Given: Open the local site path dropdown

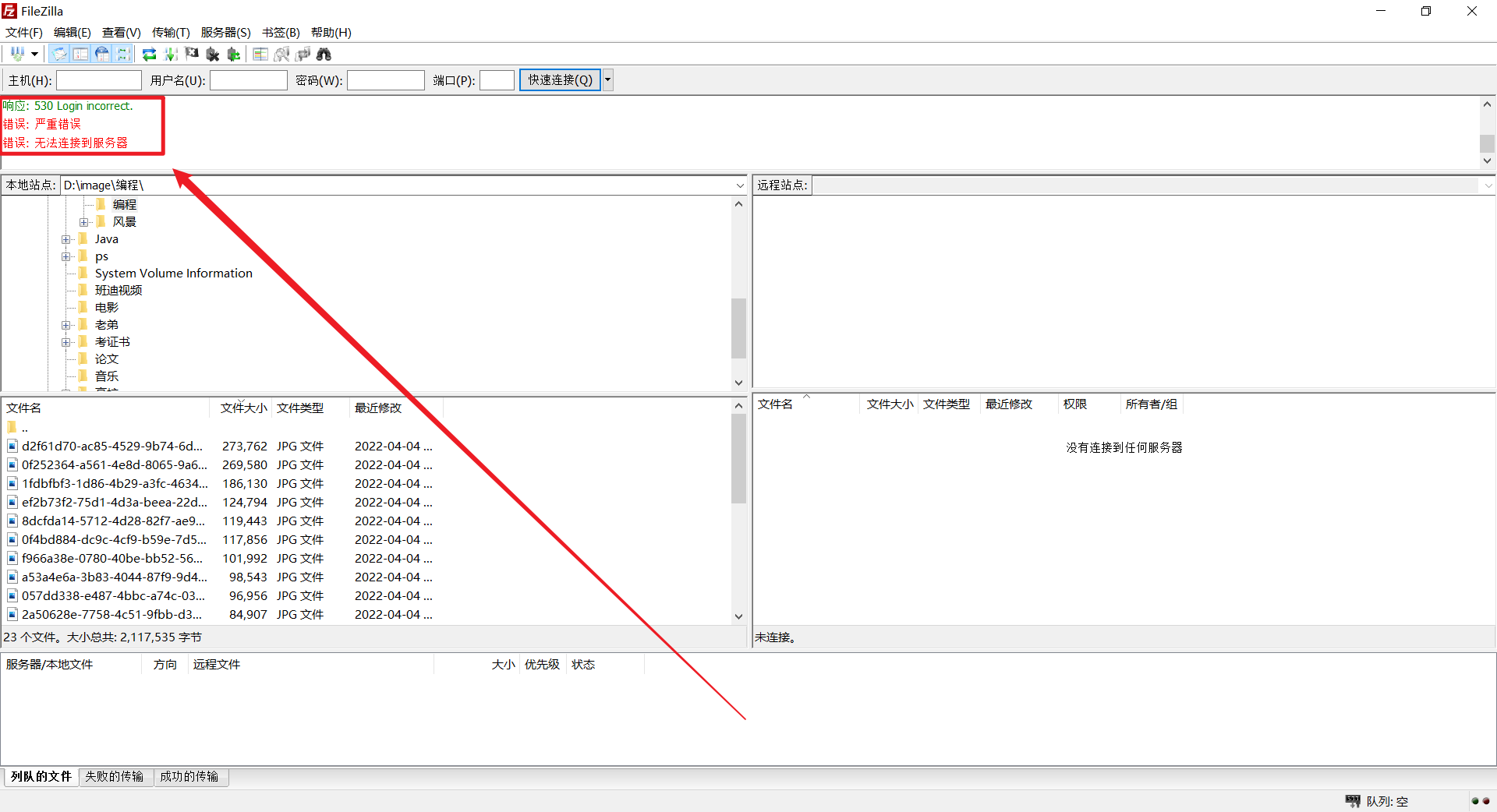Looking at the screenshot, I should (740, 185).
